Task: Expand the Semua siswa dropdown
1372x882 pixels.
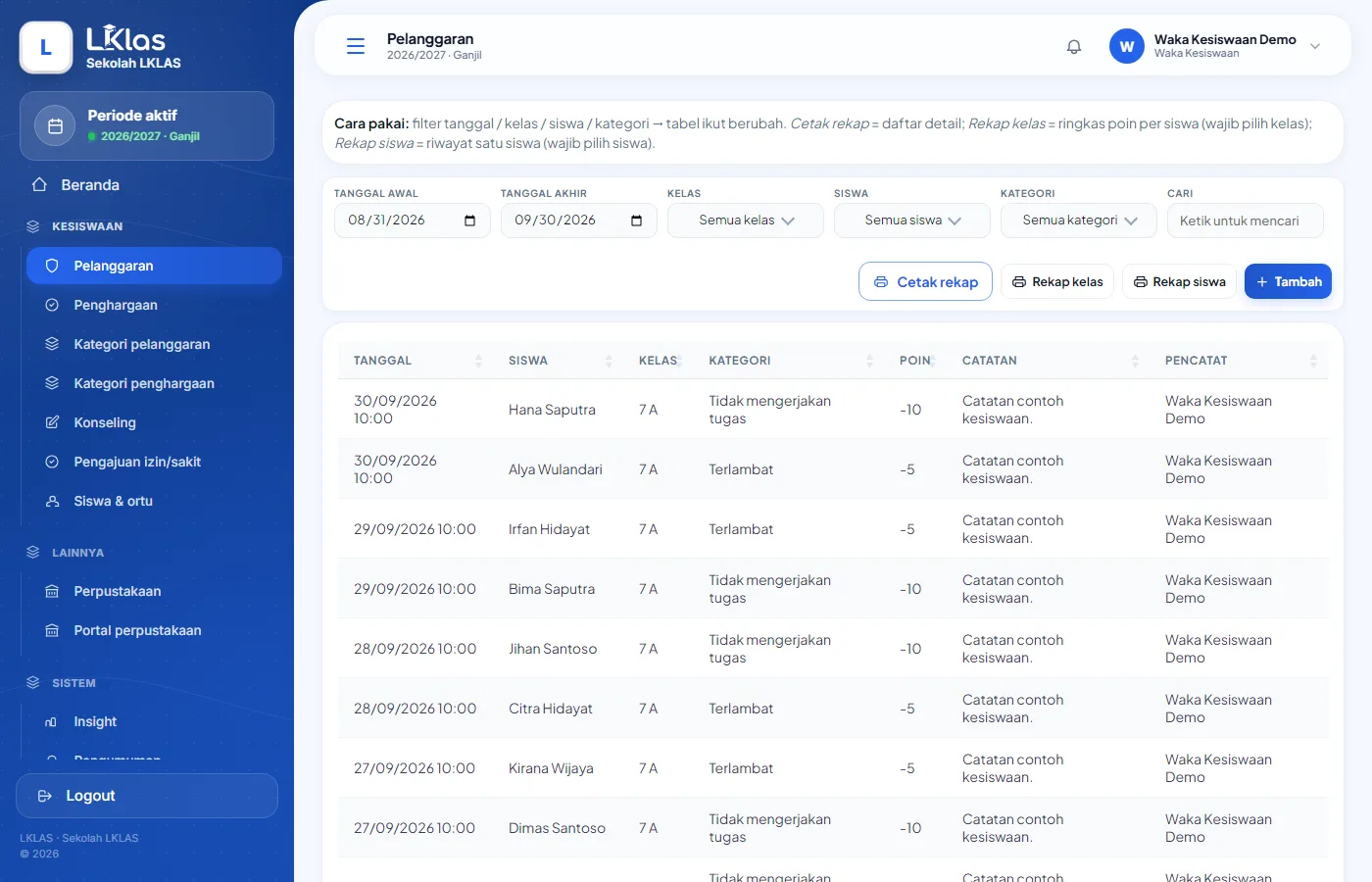Action: pyautogui.click(x=912, y=220)
